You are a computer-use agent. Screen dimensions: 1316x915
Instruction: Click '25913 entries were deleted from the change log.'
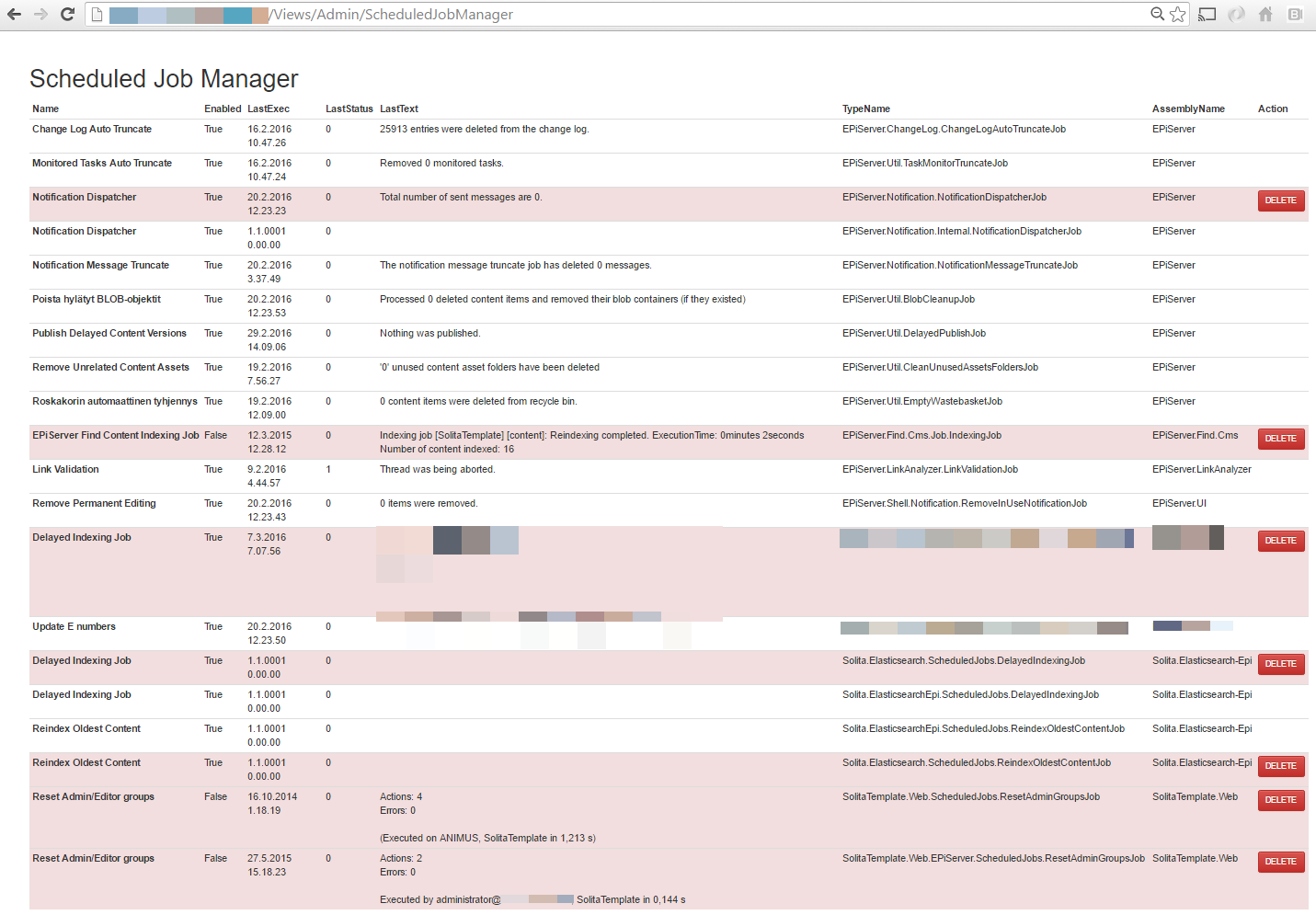(485, 129)
